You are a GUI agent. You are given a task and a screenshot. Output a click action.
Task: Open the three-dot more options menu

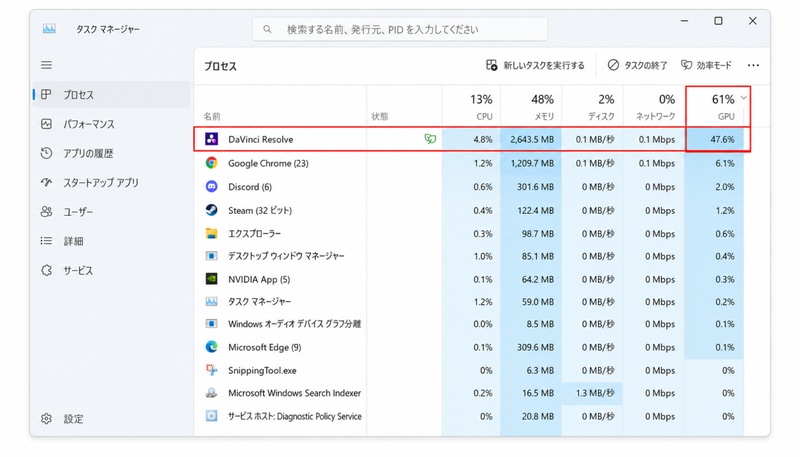click(753, 65)
